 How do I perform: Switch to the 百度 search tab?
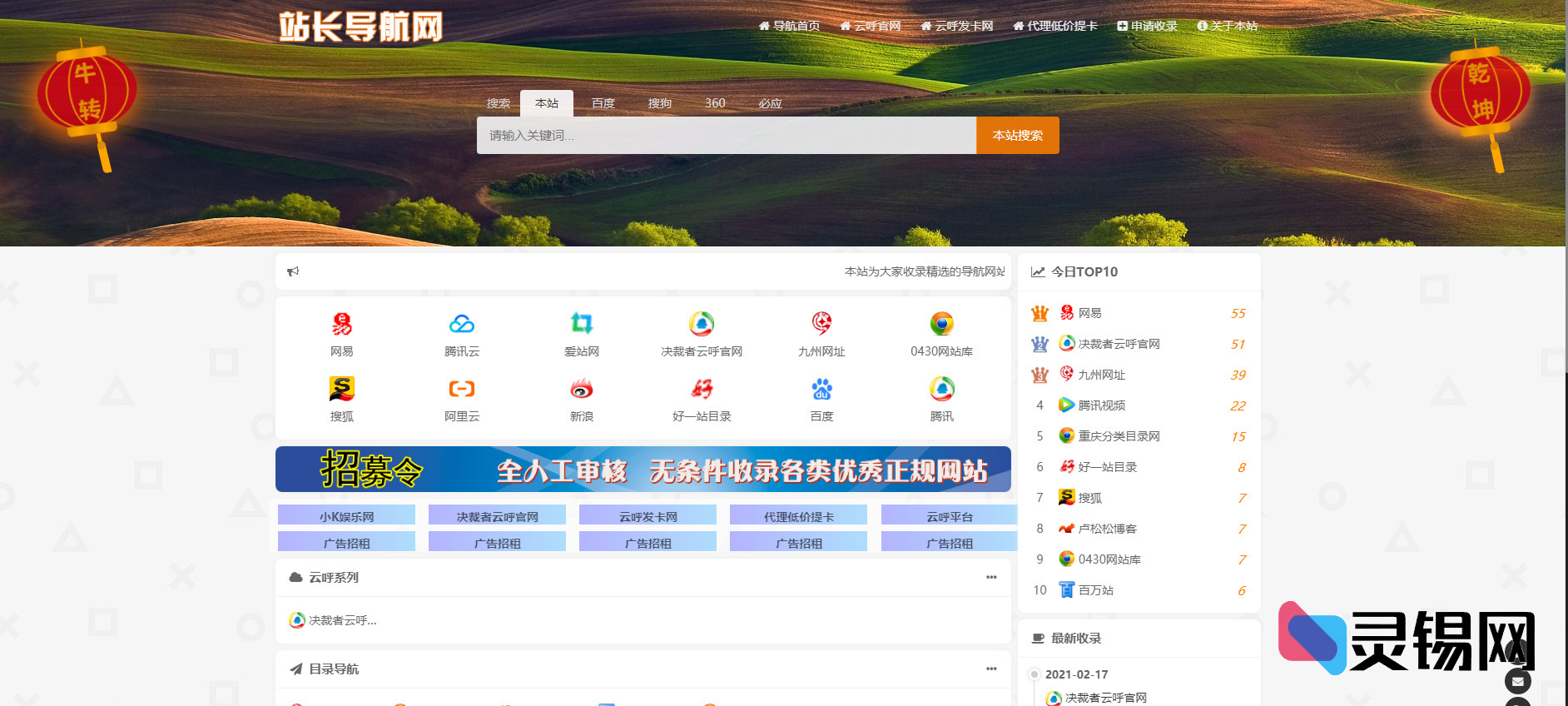[603, 103]
